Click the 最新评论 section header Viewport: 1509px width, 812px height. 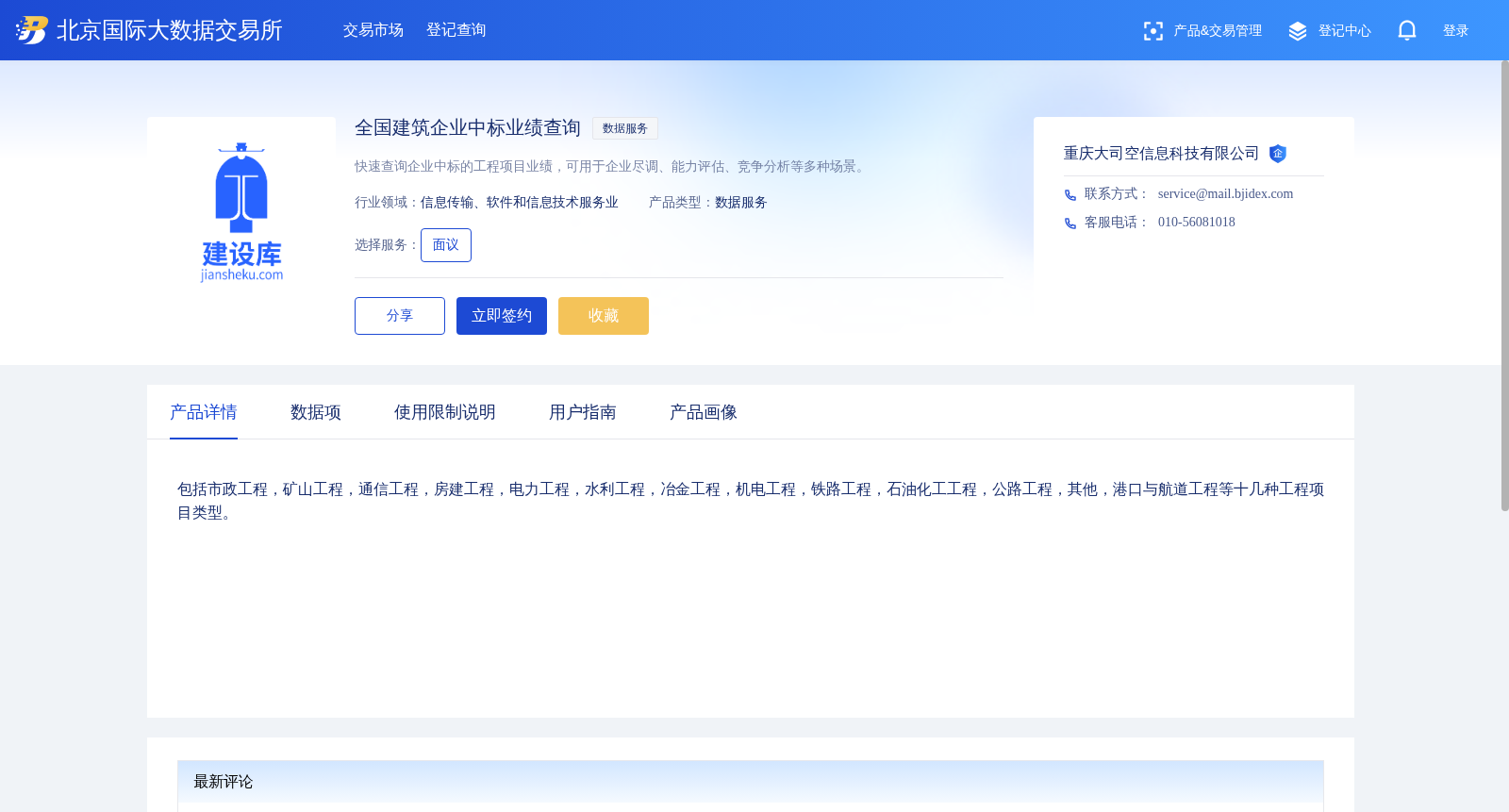[x=751, y=782]
